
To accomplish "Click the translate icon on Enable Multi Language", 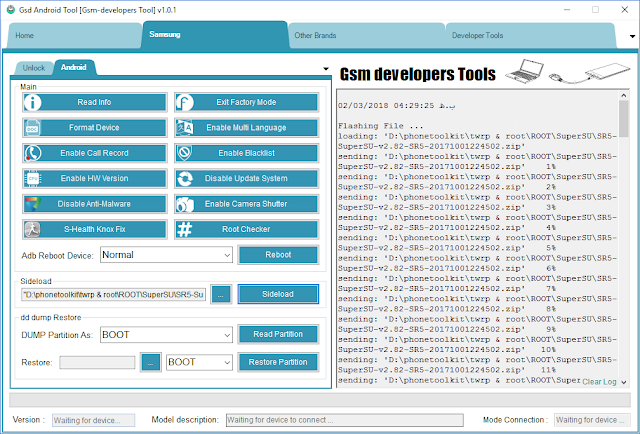I will (x=184, y=128).
